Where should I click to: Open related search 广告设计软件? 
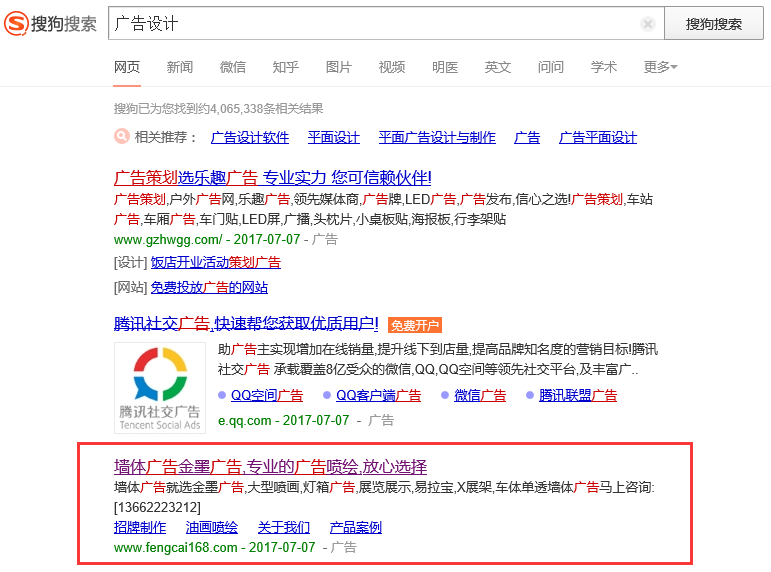coord(250,138)
